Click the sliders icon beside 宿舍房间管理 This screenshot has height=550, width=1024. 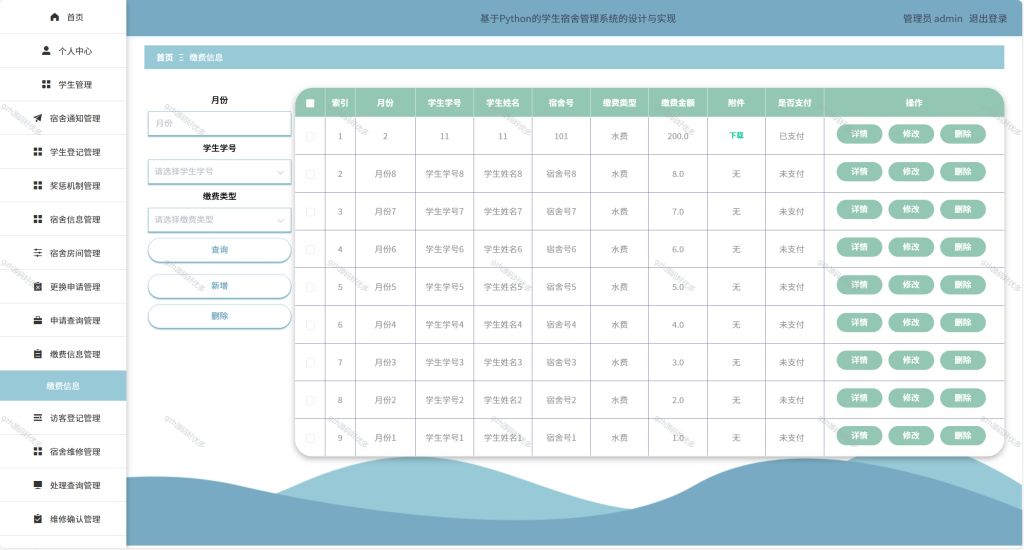click(38, 253)
